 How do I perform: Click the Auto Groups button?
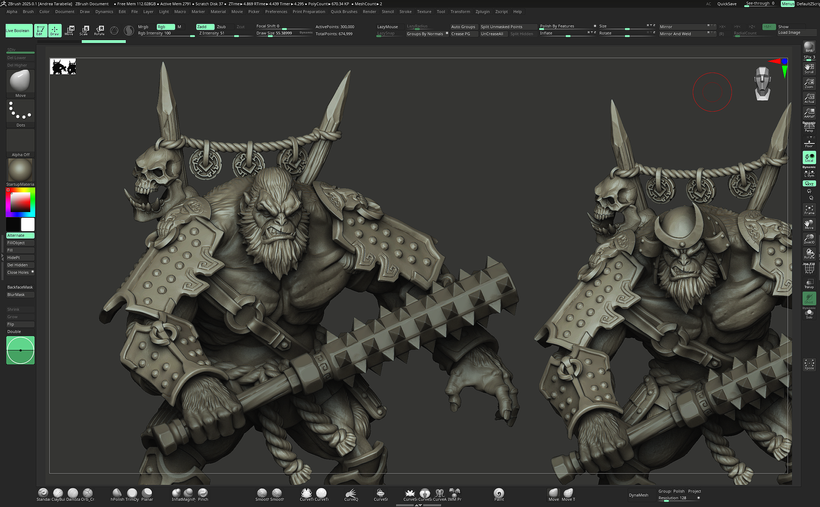463,26
